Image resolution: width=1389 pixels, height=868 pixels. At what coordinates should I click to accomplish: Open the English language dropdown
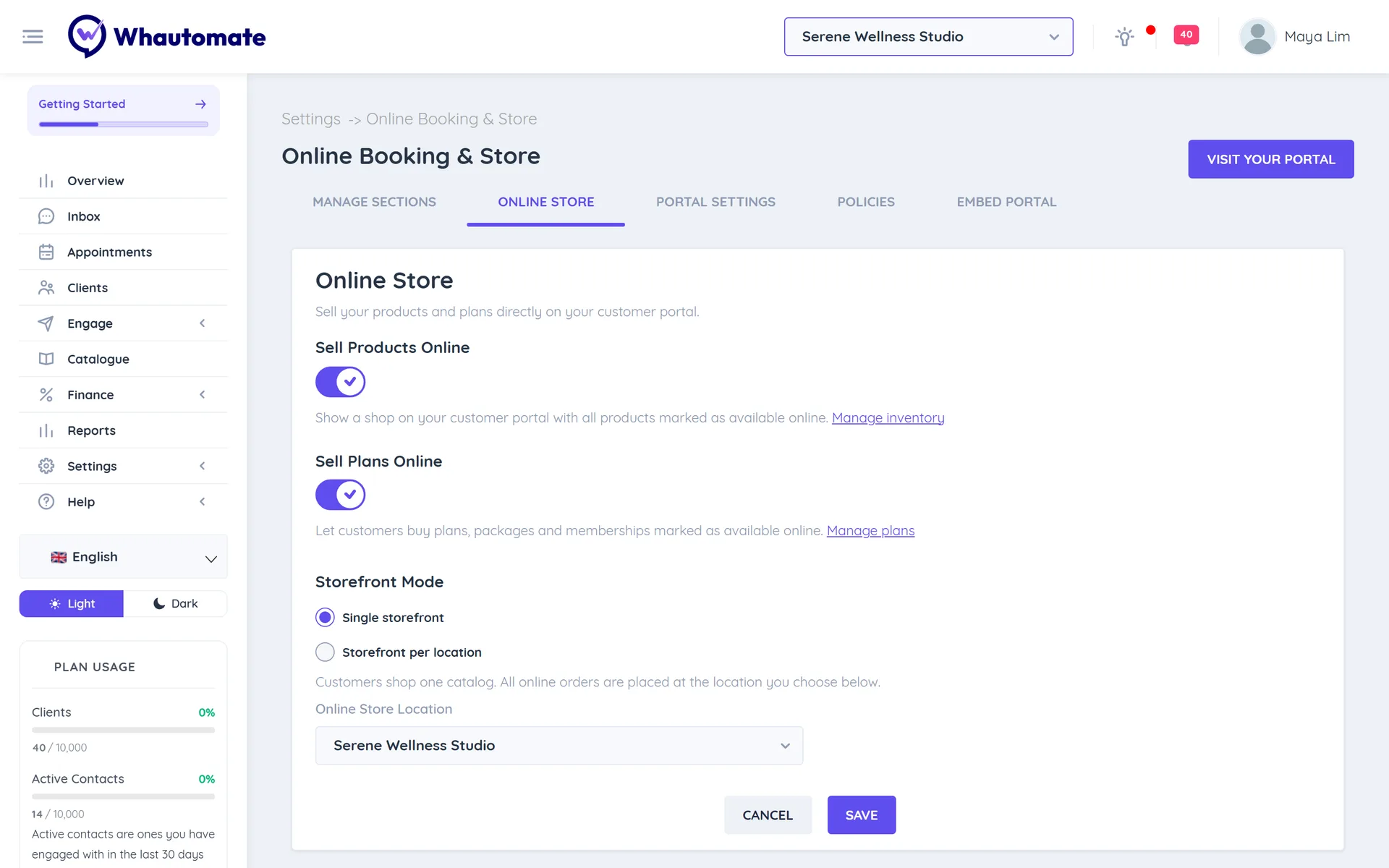pyautogui.click(x=124, y=557)
